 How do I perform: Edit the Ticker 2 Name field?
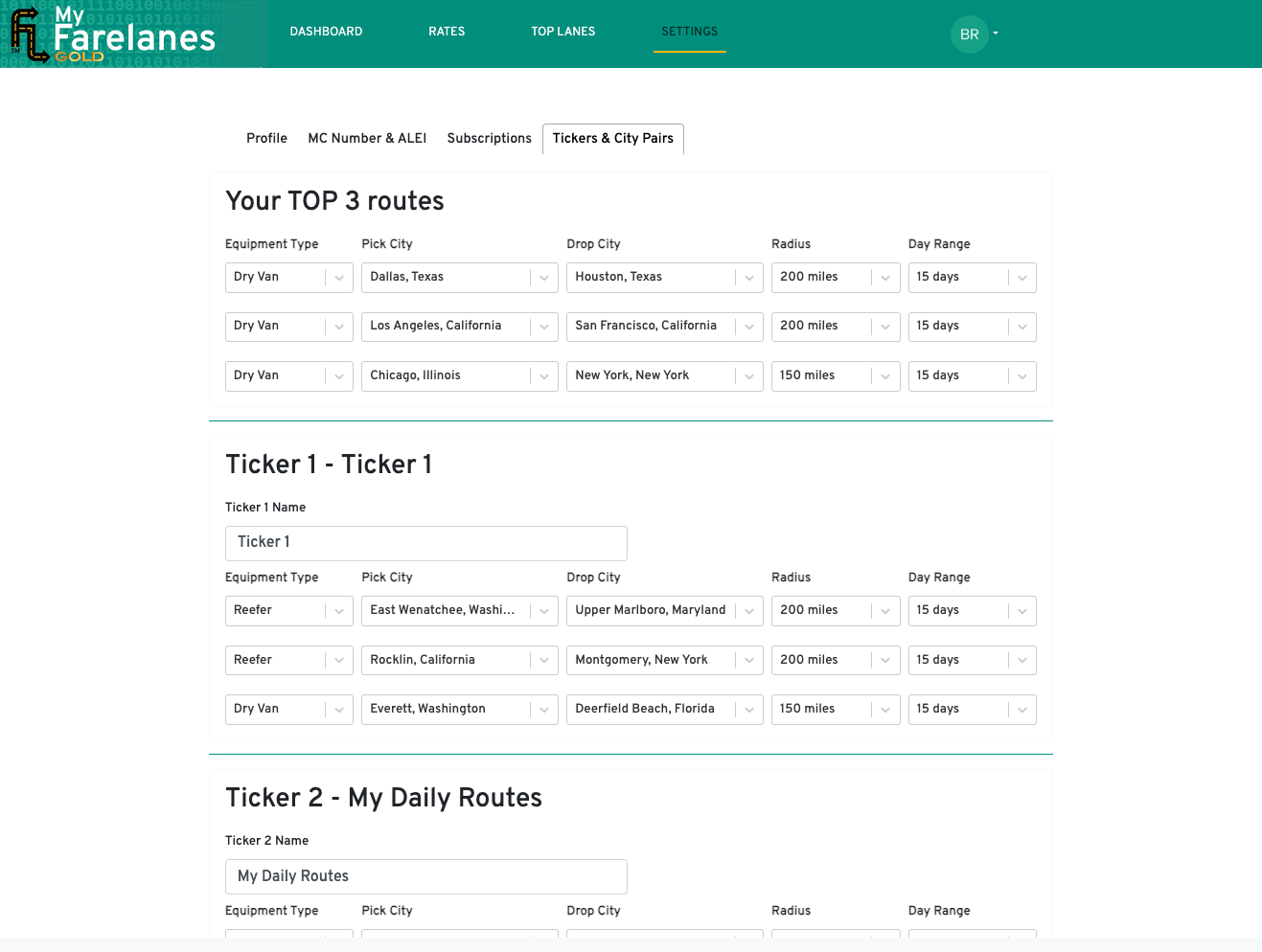(426, 876)
